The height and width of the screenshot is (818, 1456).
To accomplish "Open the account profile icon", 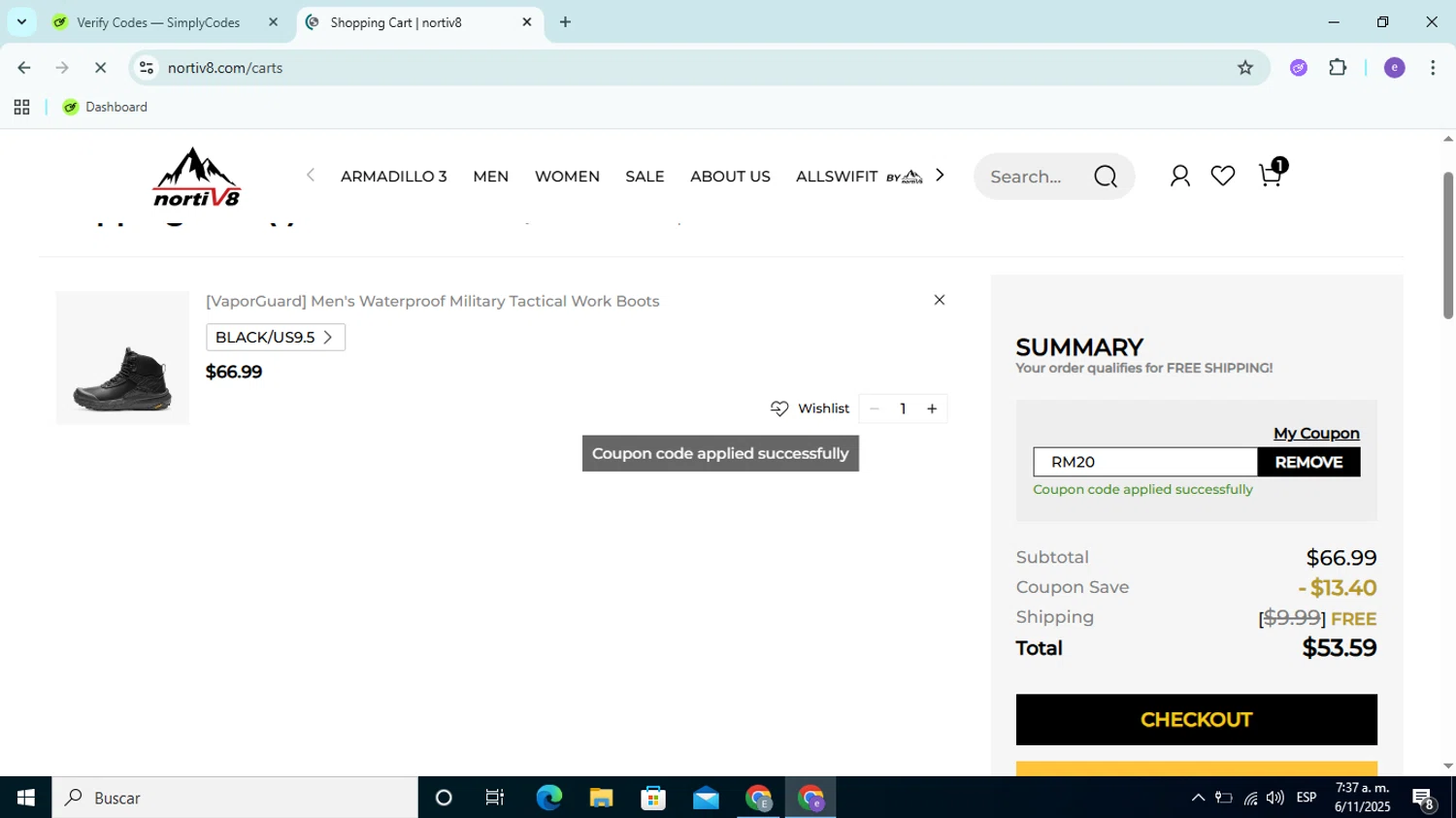I will tap(1179, 176).
